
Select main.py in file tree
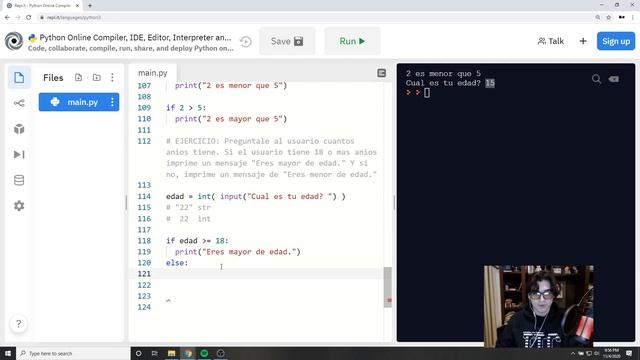pyautogui.click(x=79, y=102)
